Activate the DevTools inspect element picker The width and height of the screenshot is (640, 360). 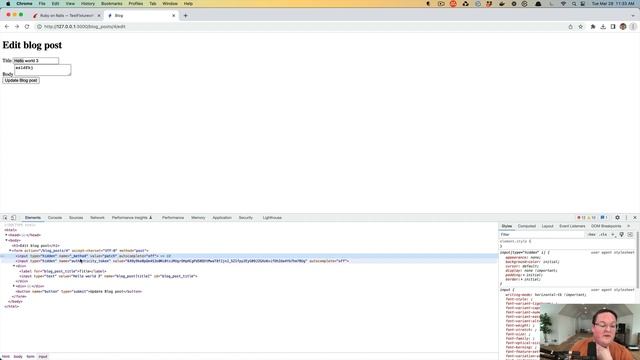point(5,218)
